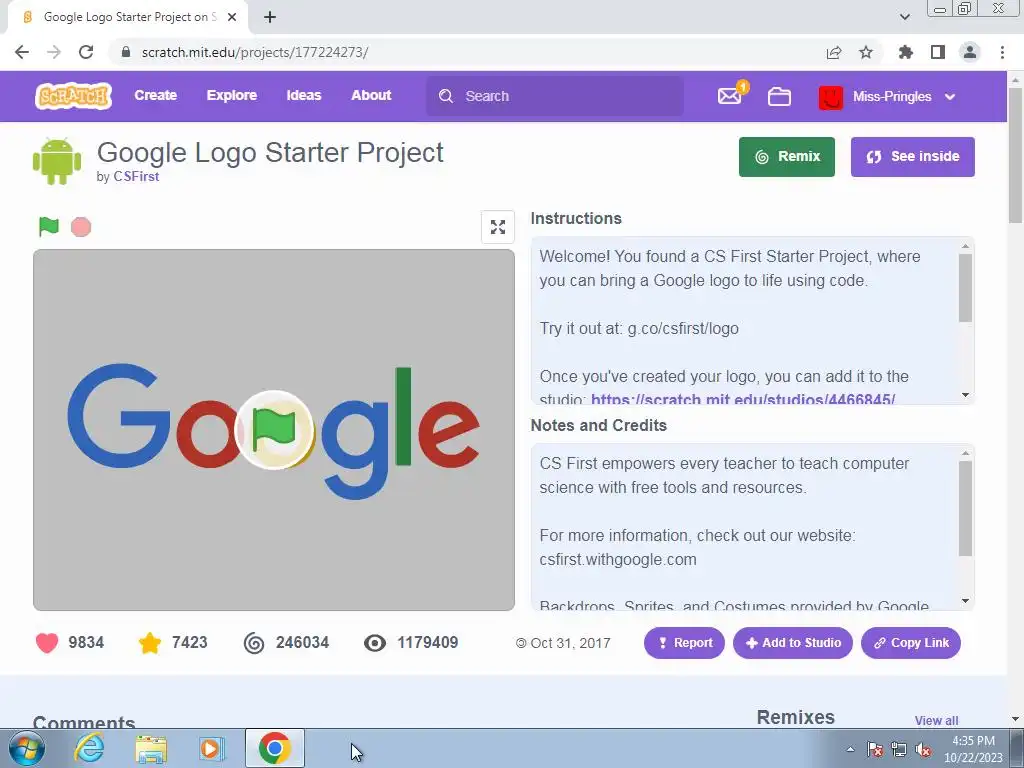
Task: Open the Scratch logo home link
Action: coord(73,96)
